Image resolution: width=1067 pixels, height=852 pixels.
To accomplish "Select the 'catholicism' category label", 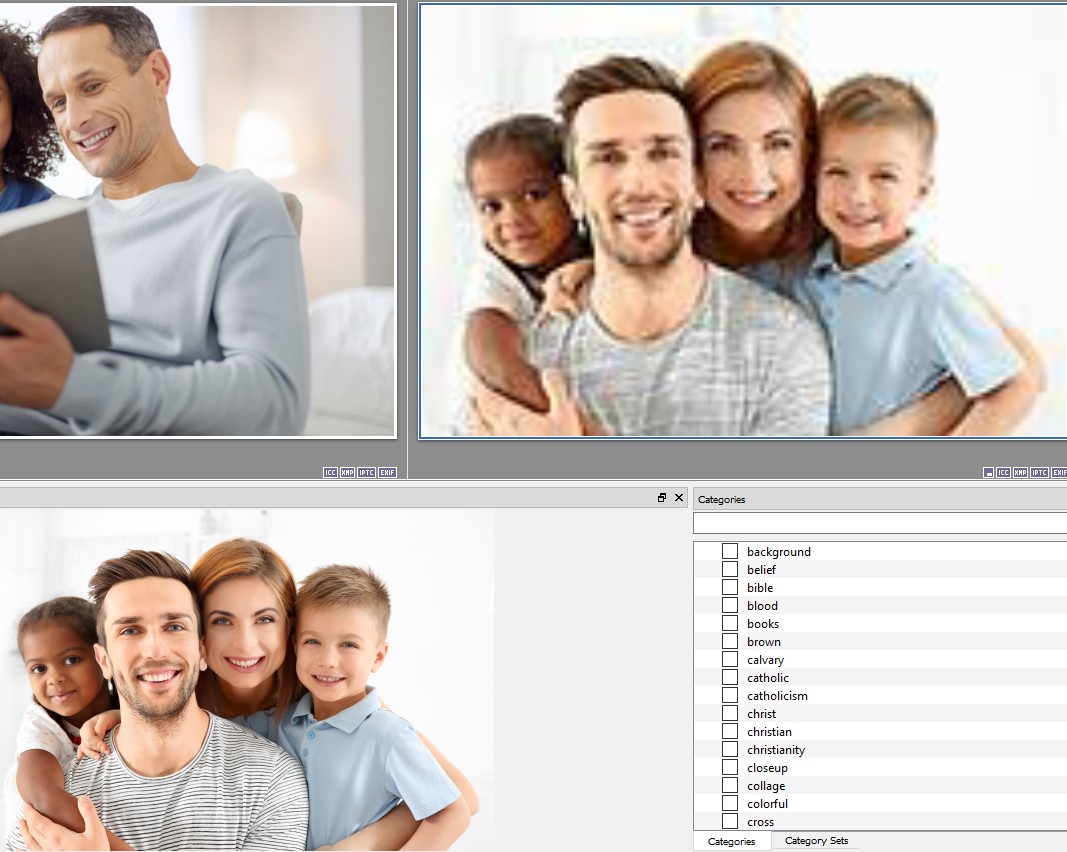I will point(777,696).
